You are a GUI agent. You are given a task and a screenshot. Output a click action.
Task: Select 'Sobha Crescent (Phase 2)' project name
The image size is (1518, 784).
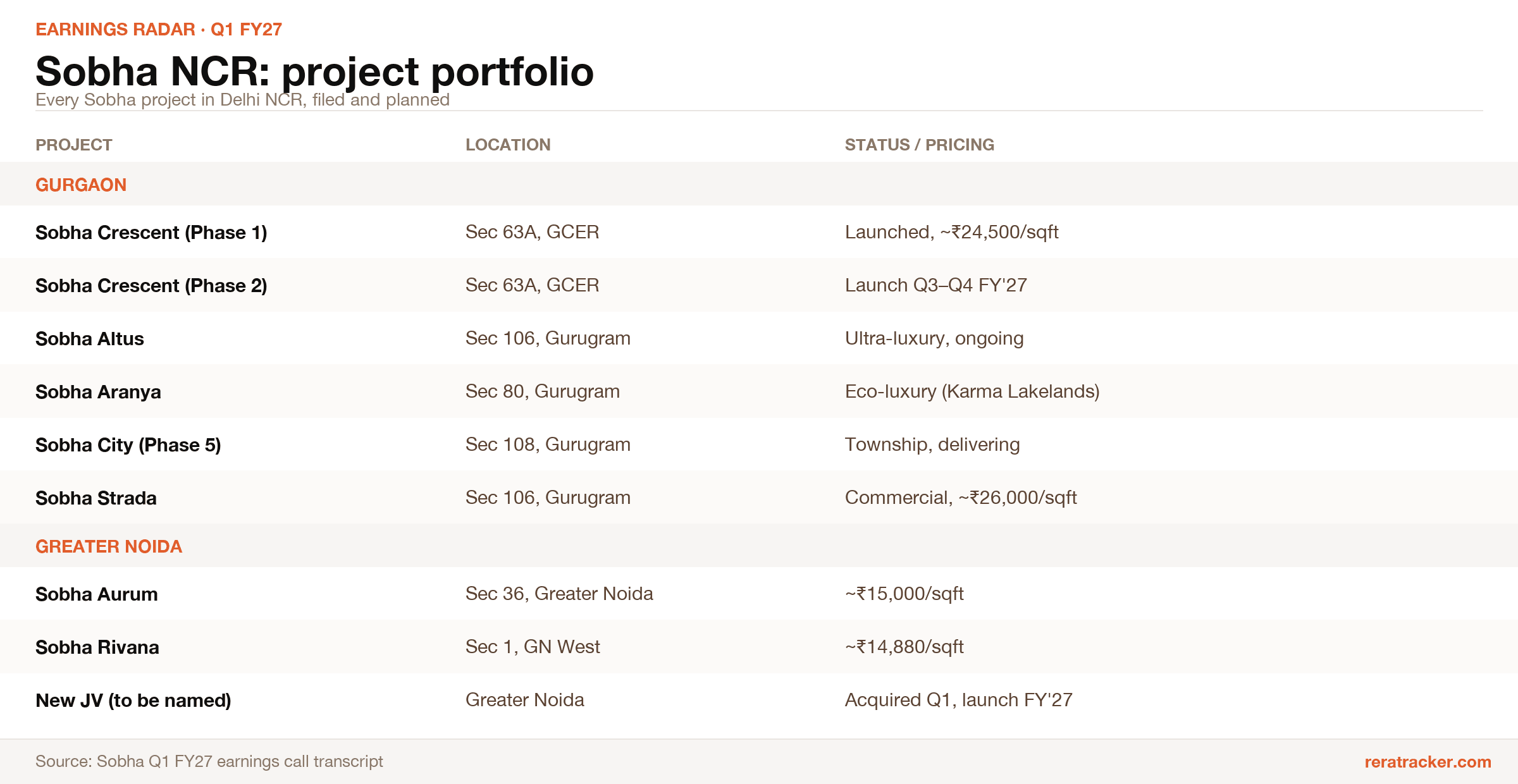pyautogui.click(x=151, y=286)
